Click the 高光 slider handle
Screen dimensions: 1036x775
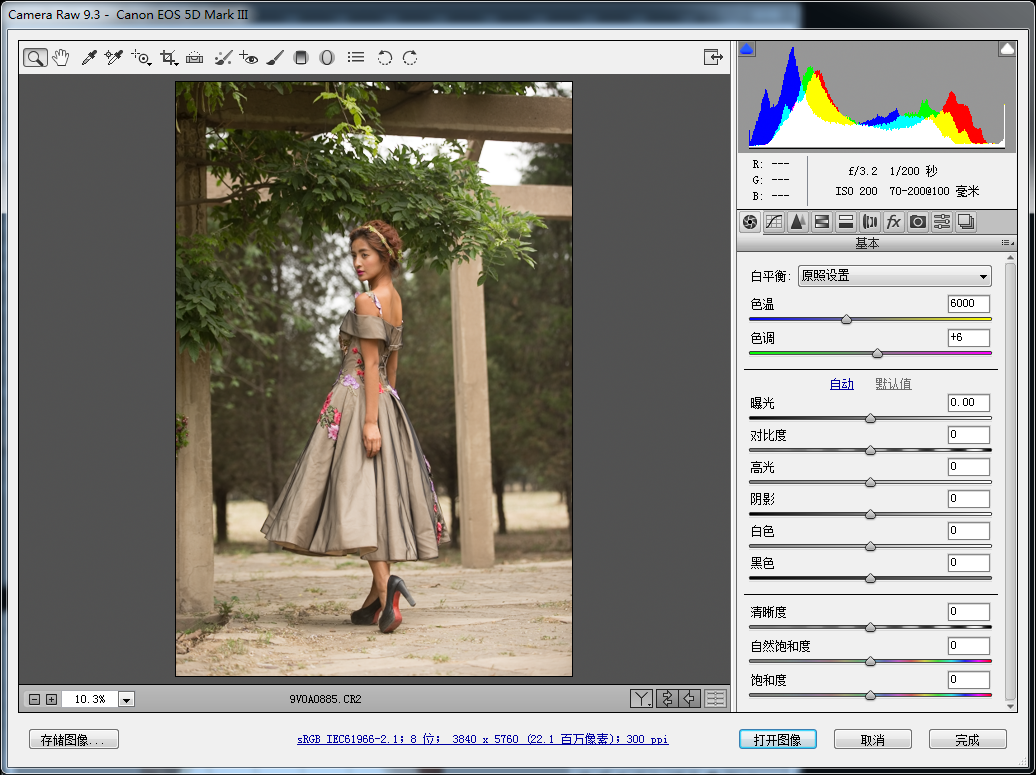click(870, 482)
